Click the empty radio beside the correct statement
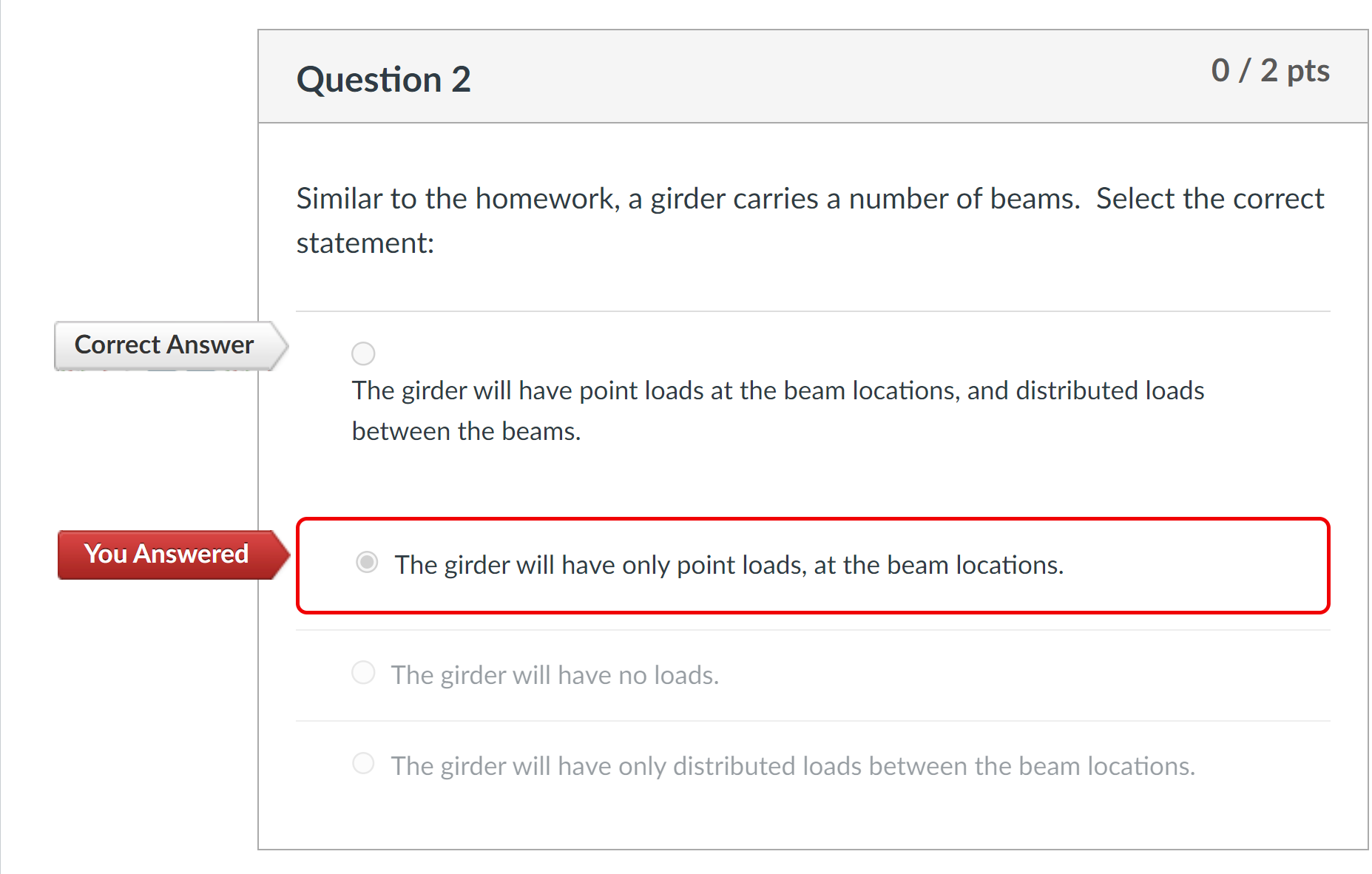 (x=363, y=353)
